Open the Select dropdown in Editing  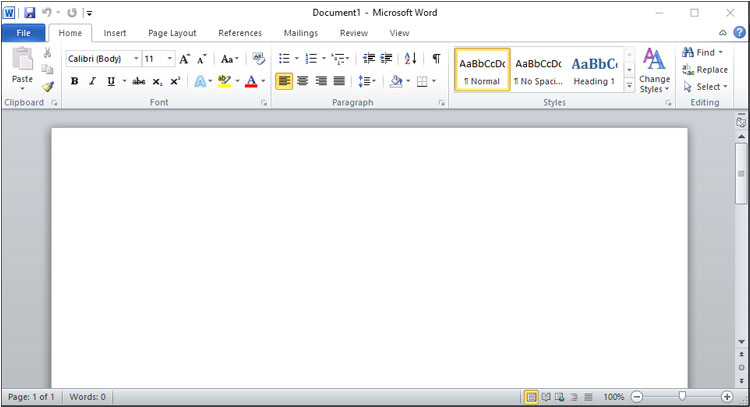706,87
